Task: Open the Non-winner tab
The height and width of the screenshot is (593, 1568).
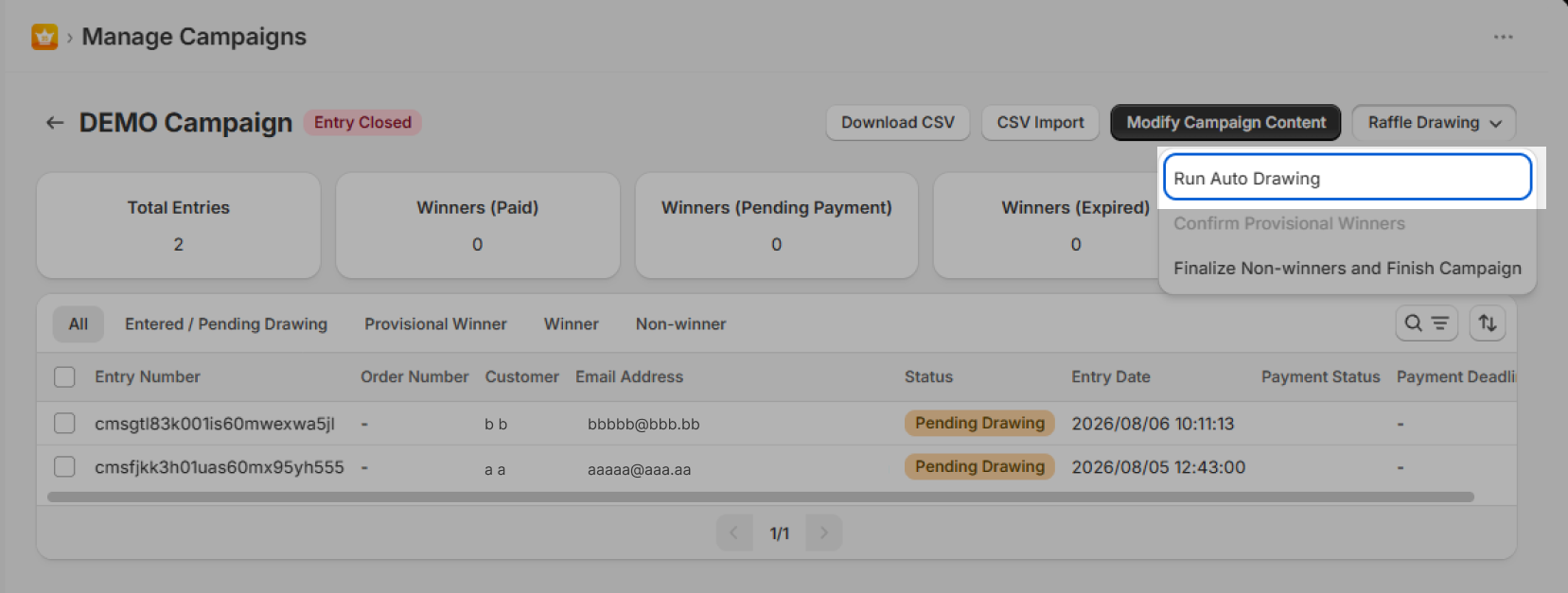Action: [x=680, y=324]
